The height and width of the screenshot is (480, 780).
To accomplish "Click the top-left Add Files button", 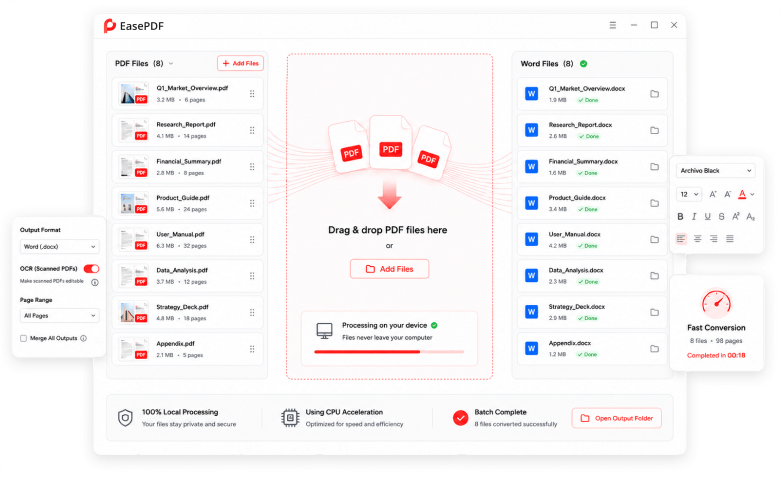I will click(x=241, y=63).
